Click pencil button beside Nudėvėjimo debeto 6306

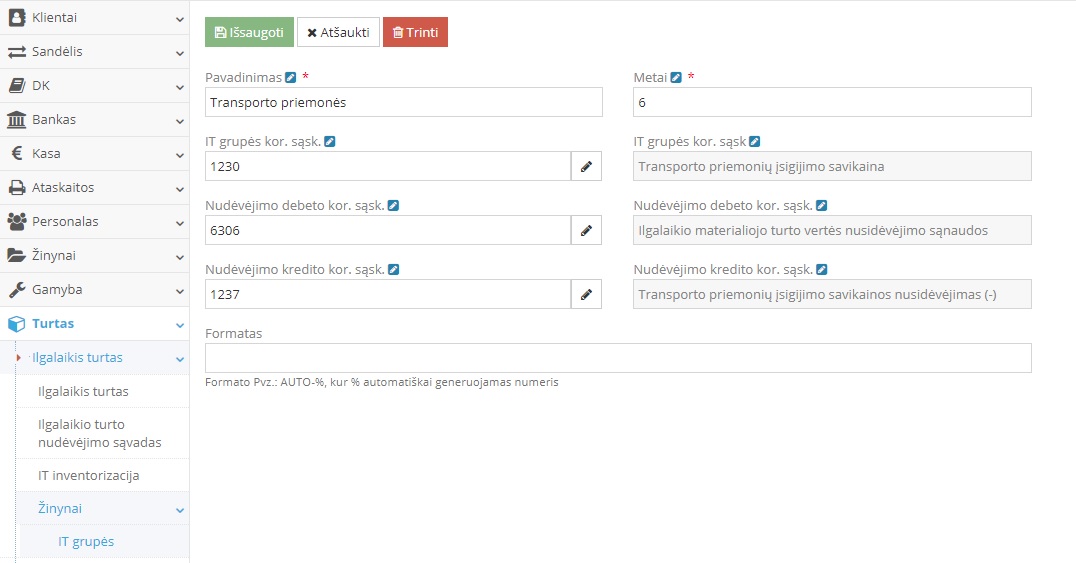pyautogui.click(x=587, y=230)
